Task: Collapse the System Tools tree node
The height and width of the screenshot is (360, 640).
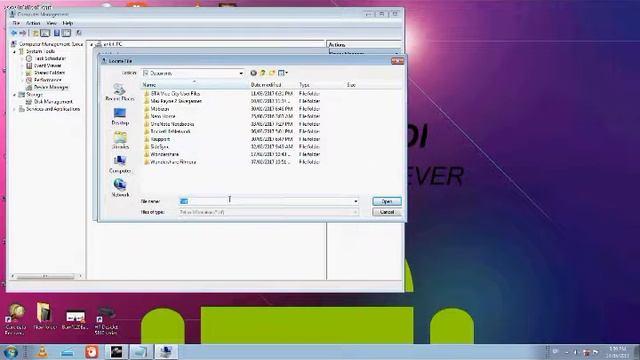Action: [15, 52]
